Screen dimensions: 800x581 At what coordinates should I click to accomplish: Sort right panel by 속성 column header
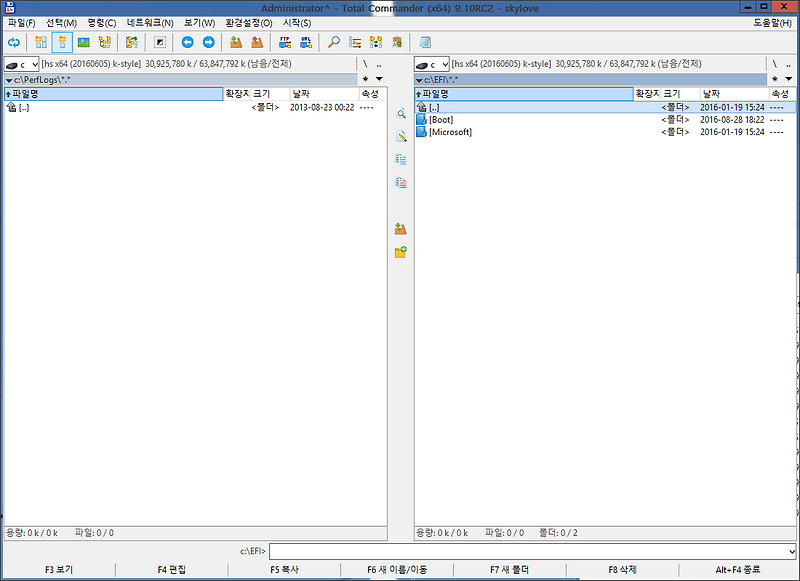783,94
